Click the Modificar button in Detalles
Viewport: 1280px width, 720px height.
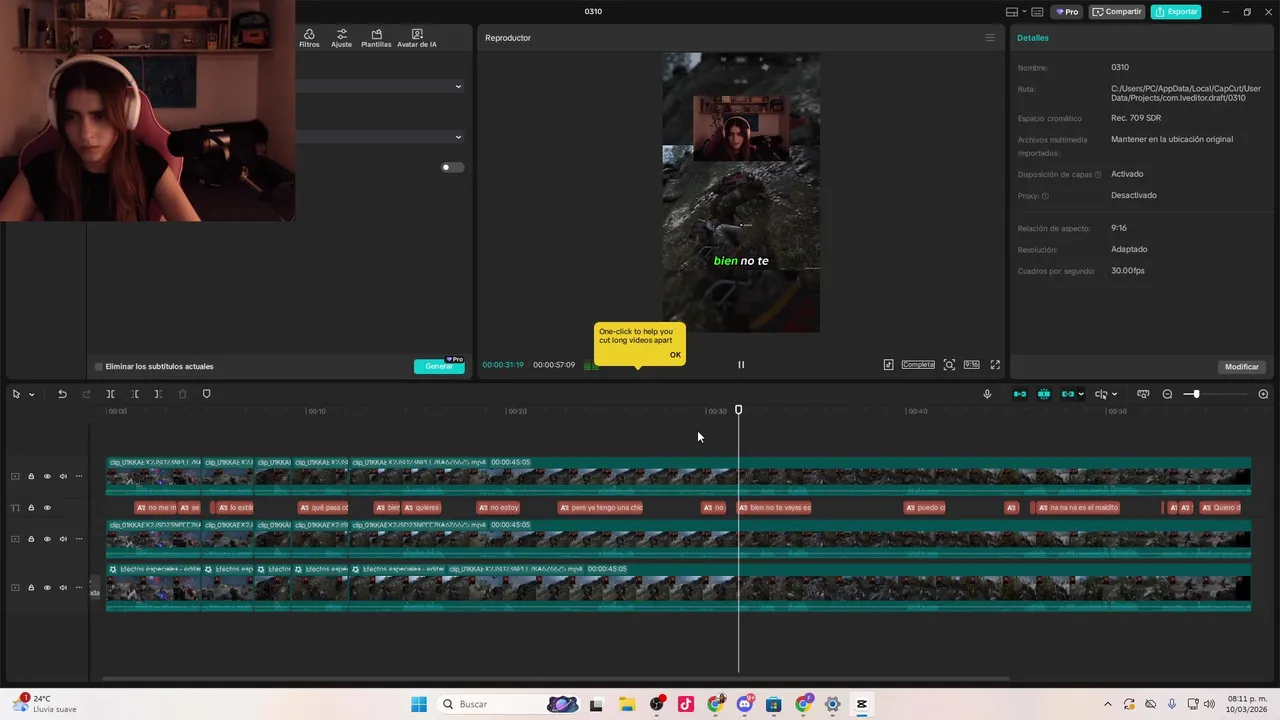(1242, 367)
